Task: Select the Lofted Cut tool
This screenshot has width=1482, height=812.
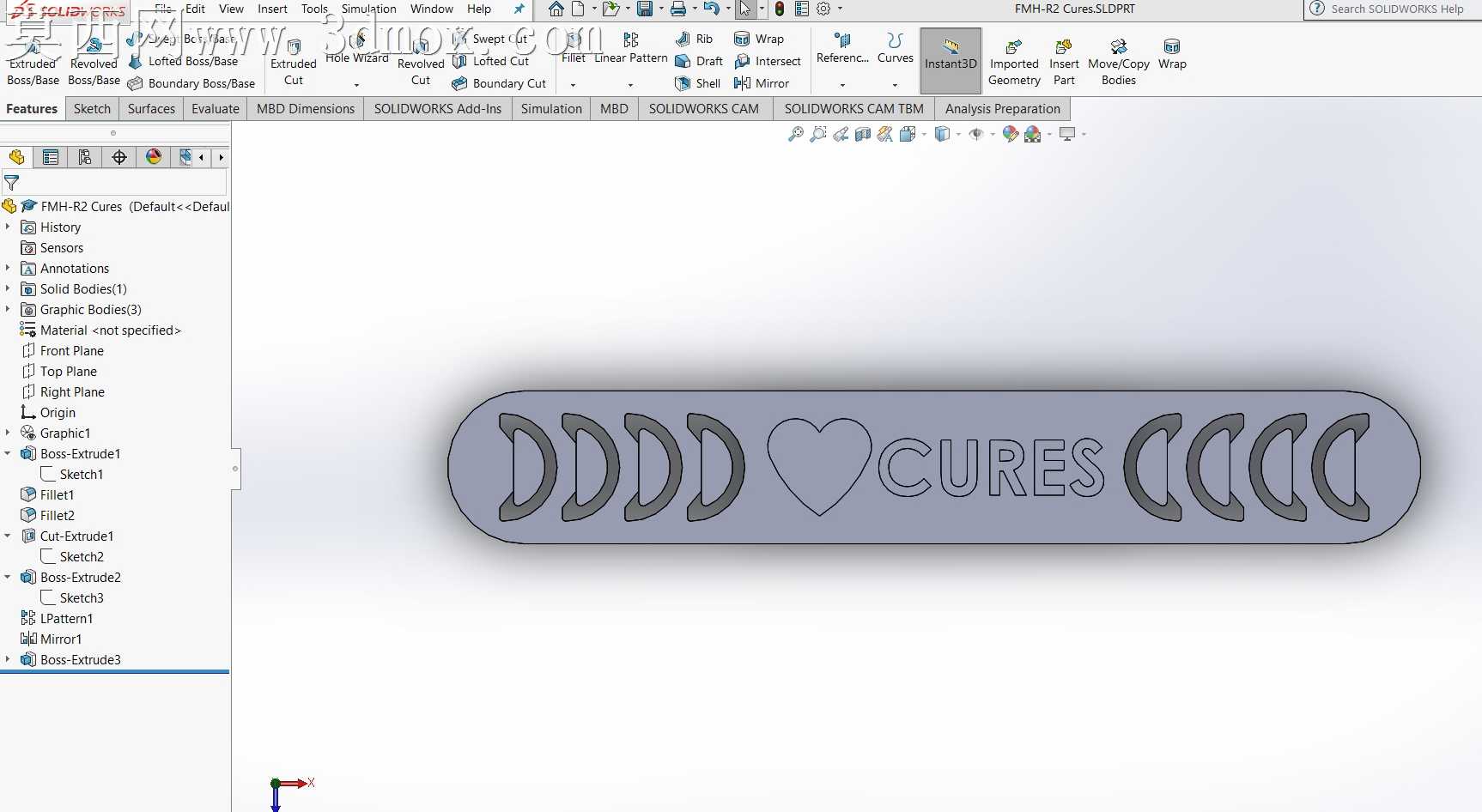Action: click(491, 61)
